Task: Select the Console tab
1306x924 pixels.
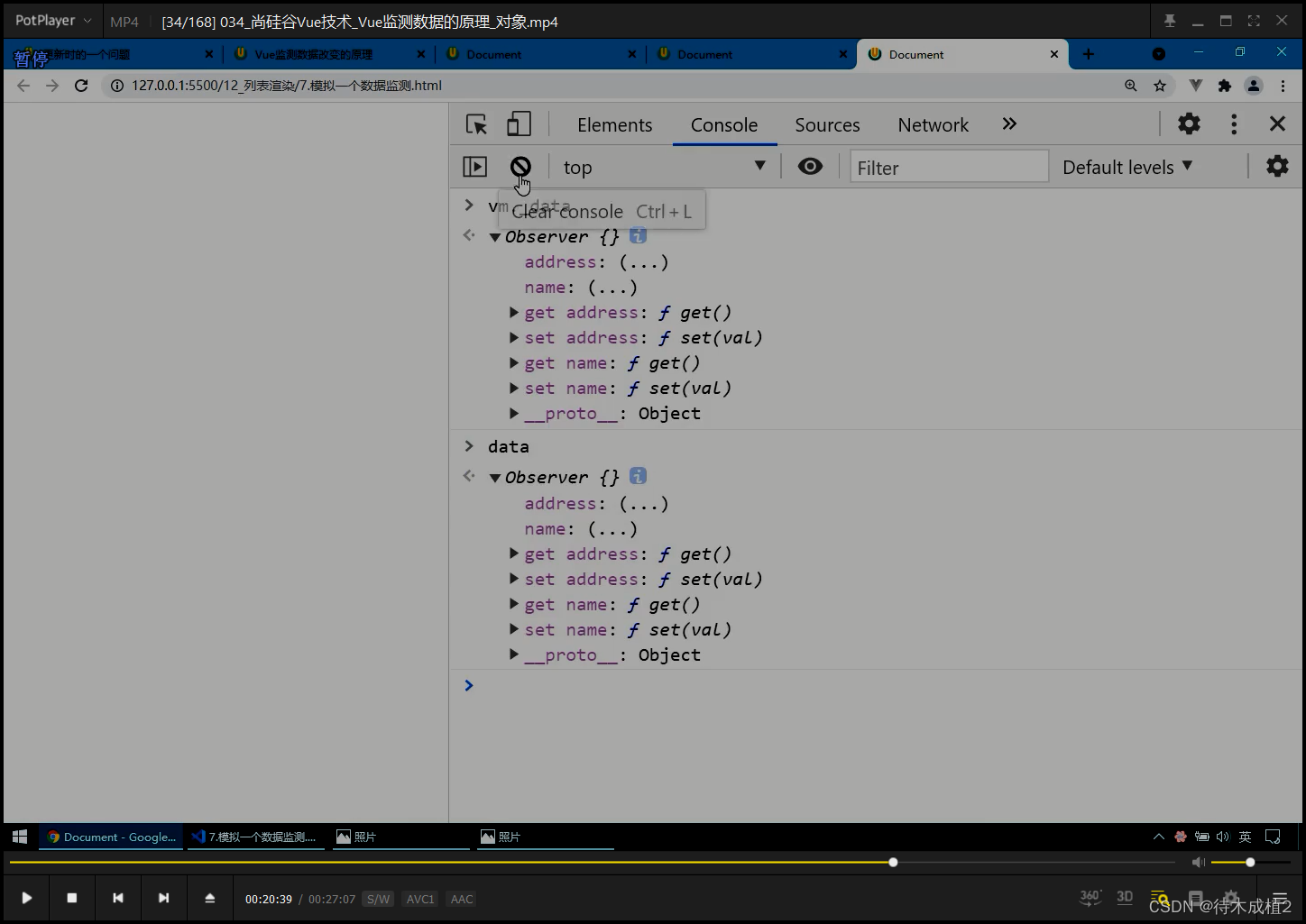Action: coord(724,124)
